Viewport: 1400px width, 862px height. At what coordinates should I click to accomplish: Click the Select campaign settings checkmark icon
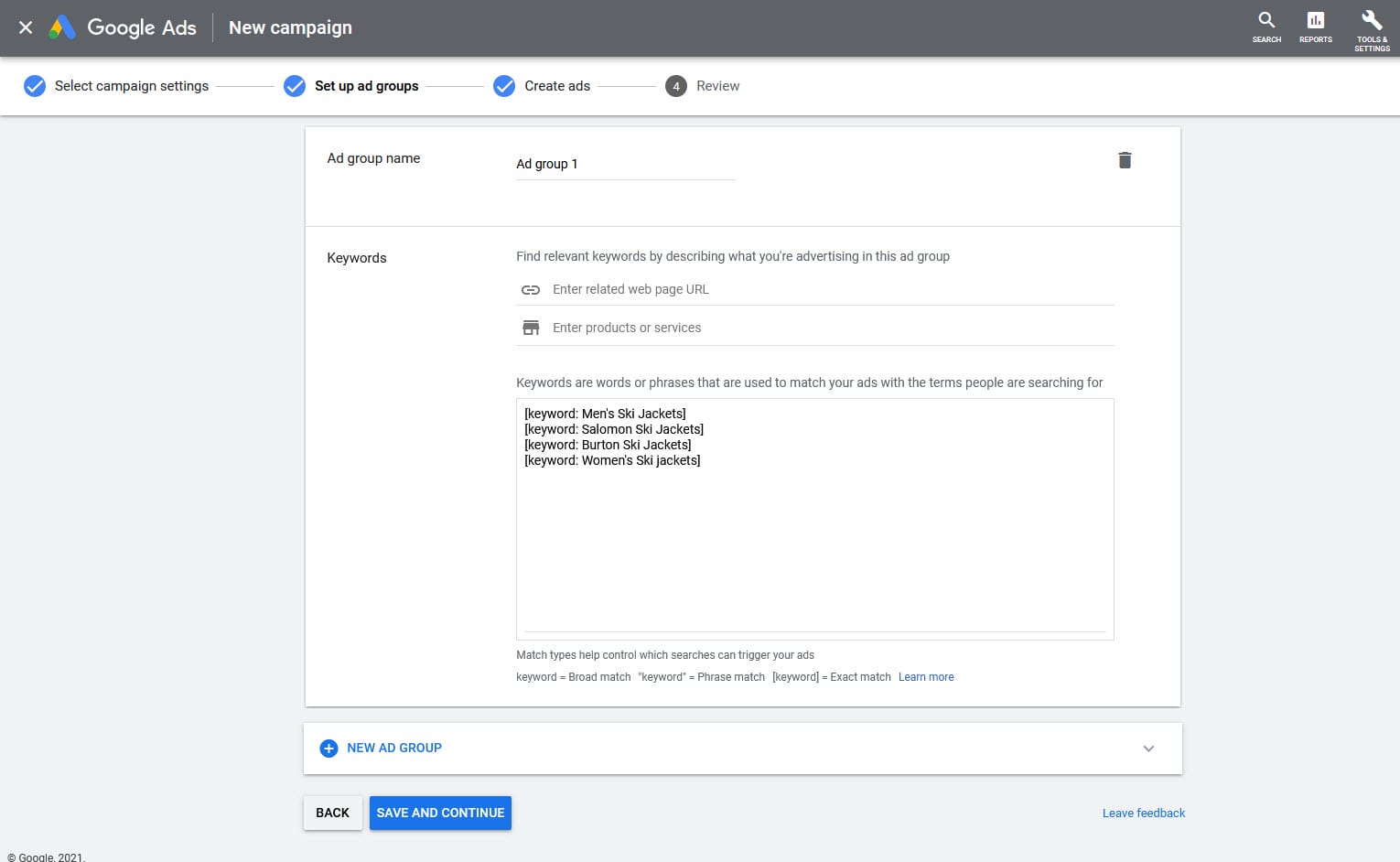(x=35, y=86)
